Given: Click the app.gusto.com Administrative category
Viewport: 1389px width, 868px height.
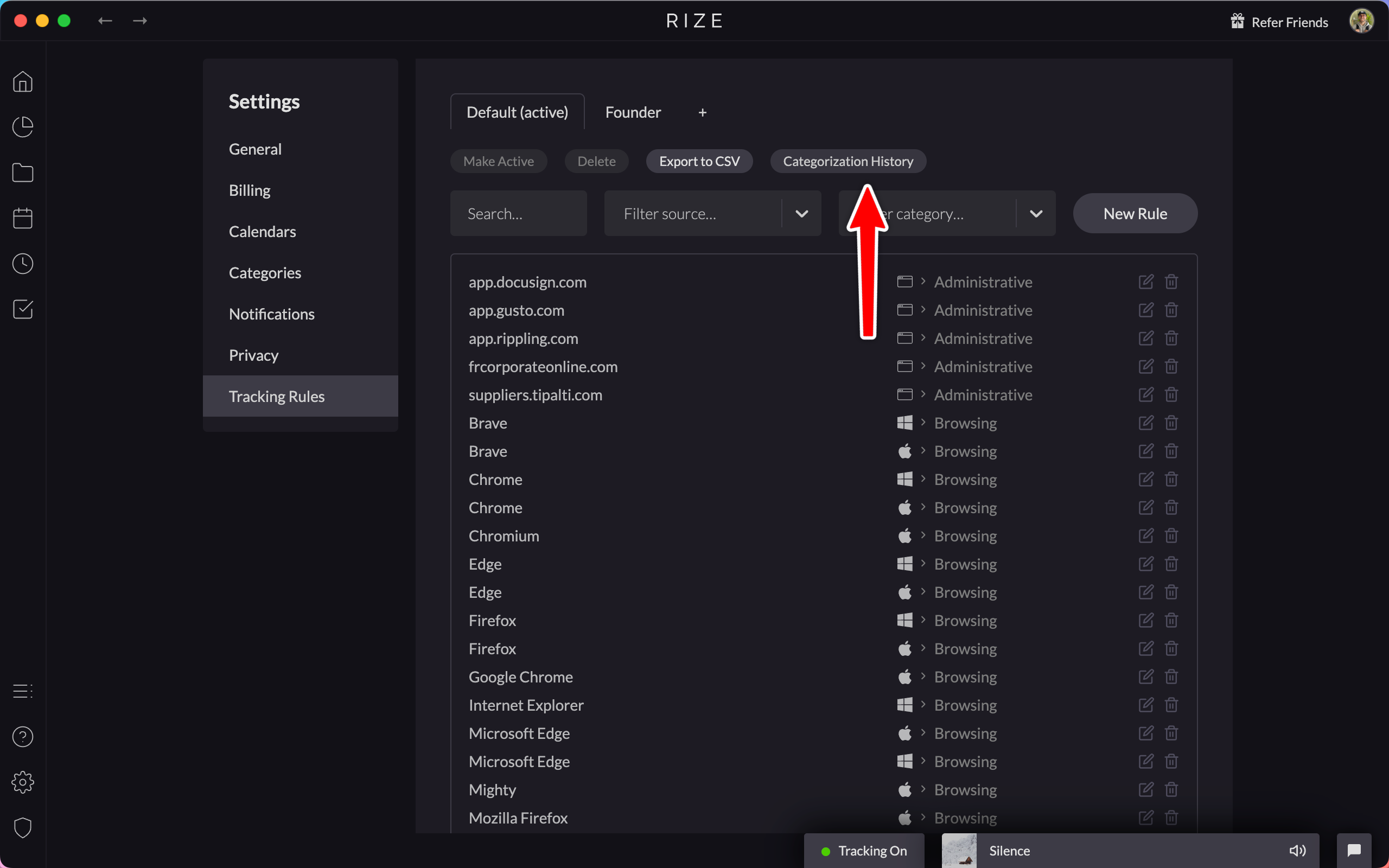Looking at the screenshot, I should coord(983,310).
